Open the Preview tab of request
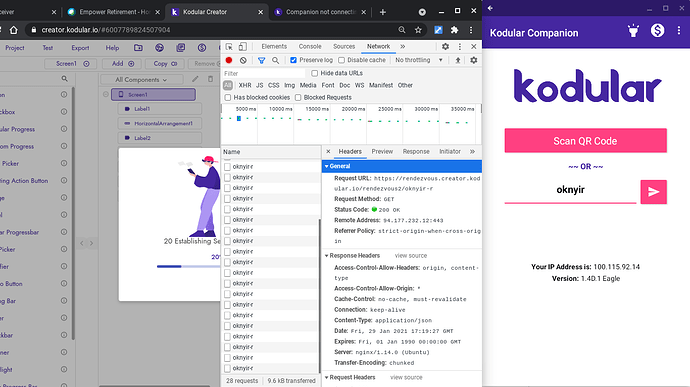This screenshot has width=690, height=387. [x=382, y=151]
